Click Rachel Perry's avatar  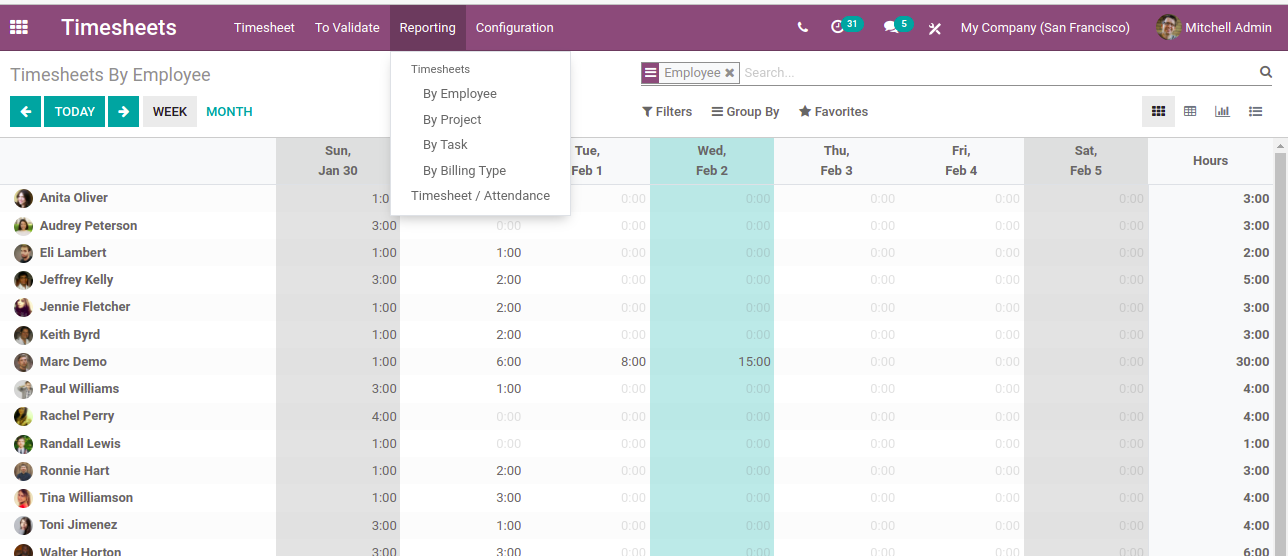tap(23, 416)
